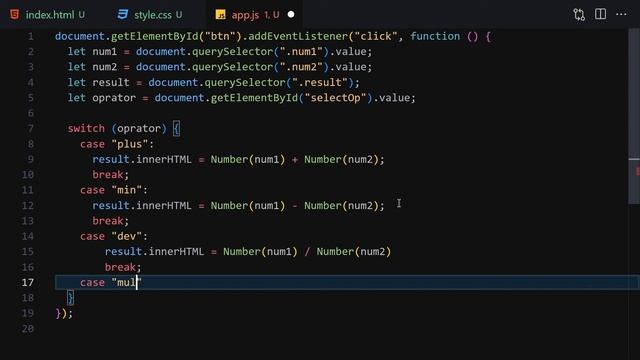The image size is (640, 360).
Task: Click the red error marker in overview ruler
Action: [637, 171]
